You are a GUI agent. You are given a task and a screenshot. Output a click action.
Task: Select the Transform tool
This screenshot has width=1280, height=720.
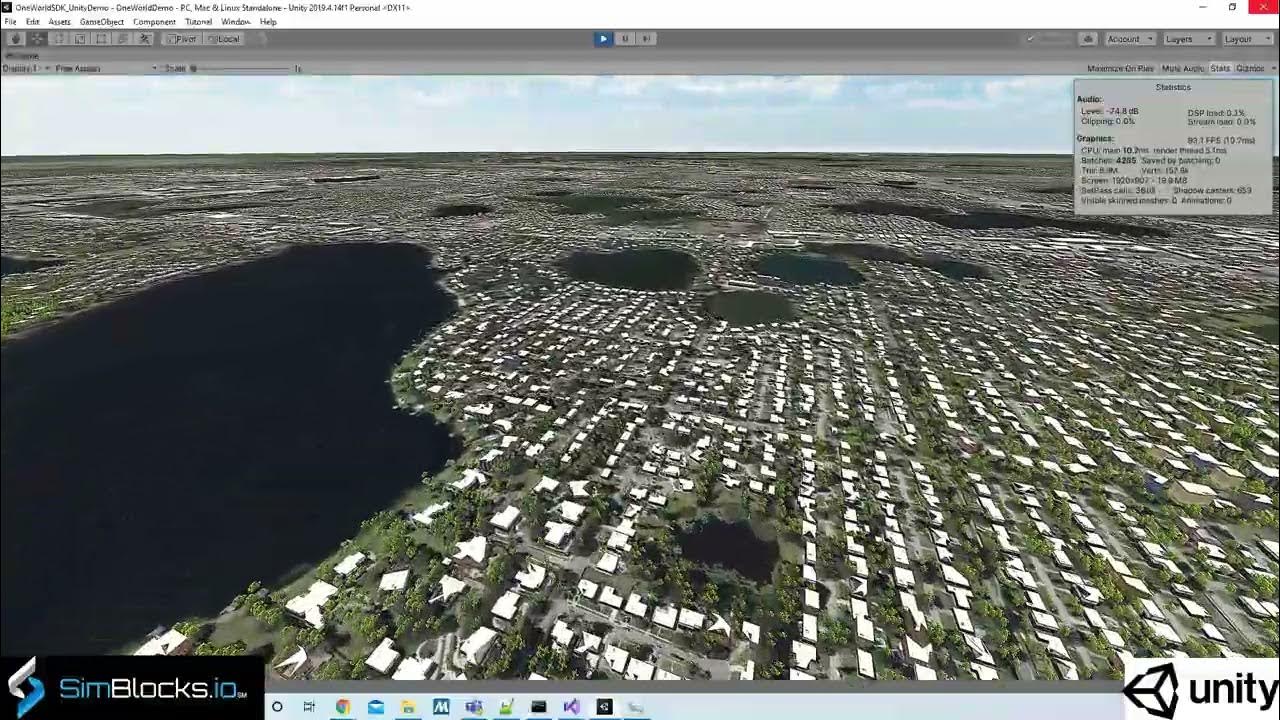[x=122, y=39]
